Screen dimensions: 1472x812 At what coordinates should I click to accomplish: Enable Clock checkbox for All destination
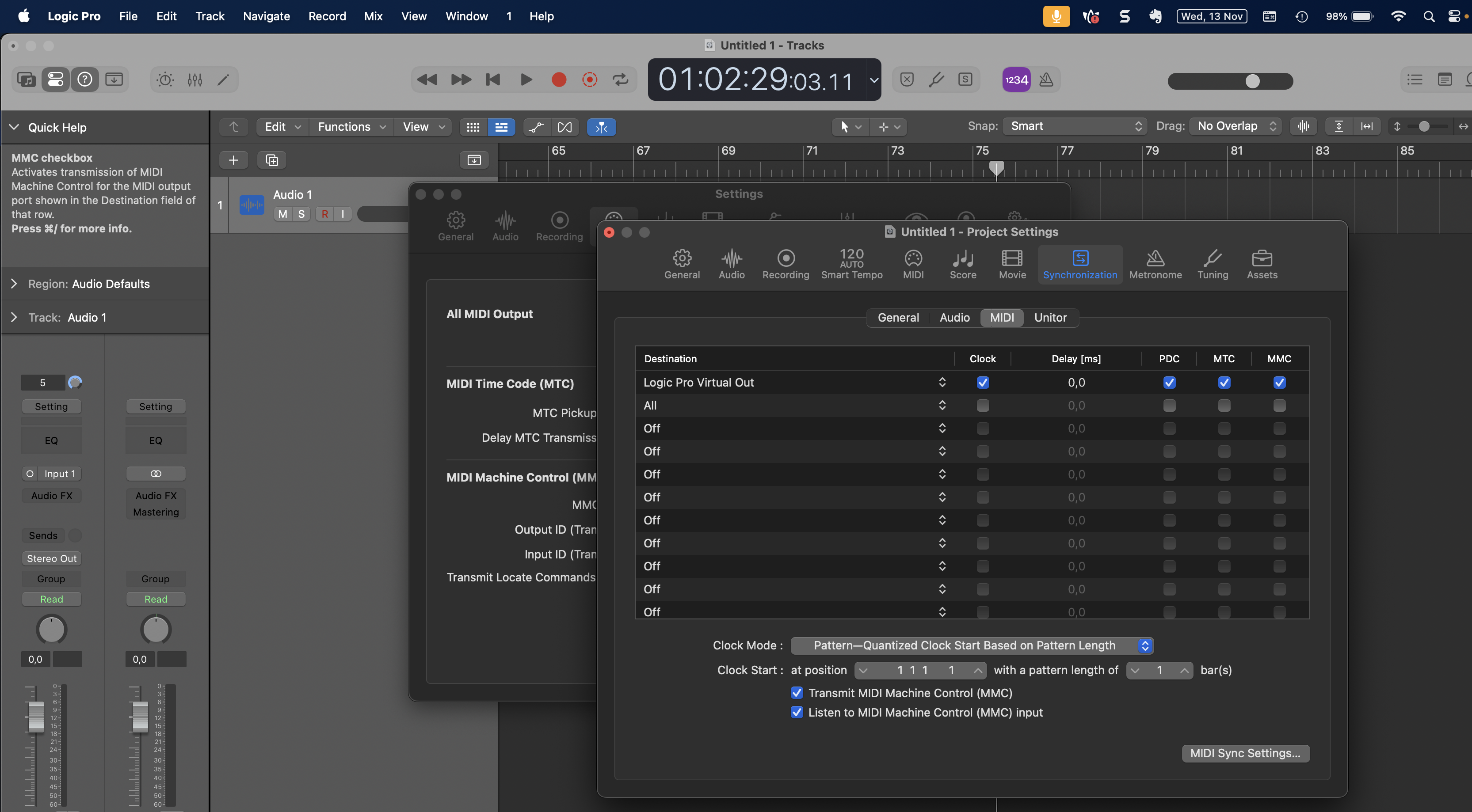982,406
